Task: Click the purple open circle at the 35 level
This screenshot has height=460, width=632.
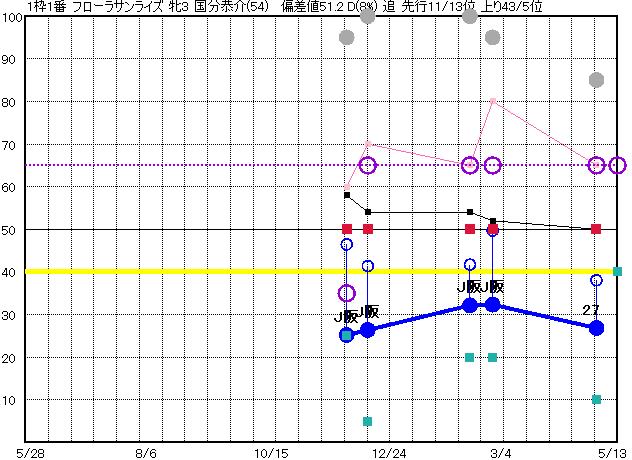Action: click(x=347, y=293)
